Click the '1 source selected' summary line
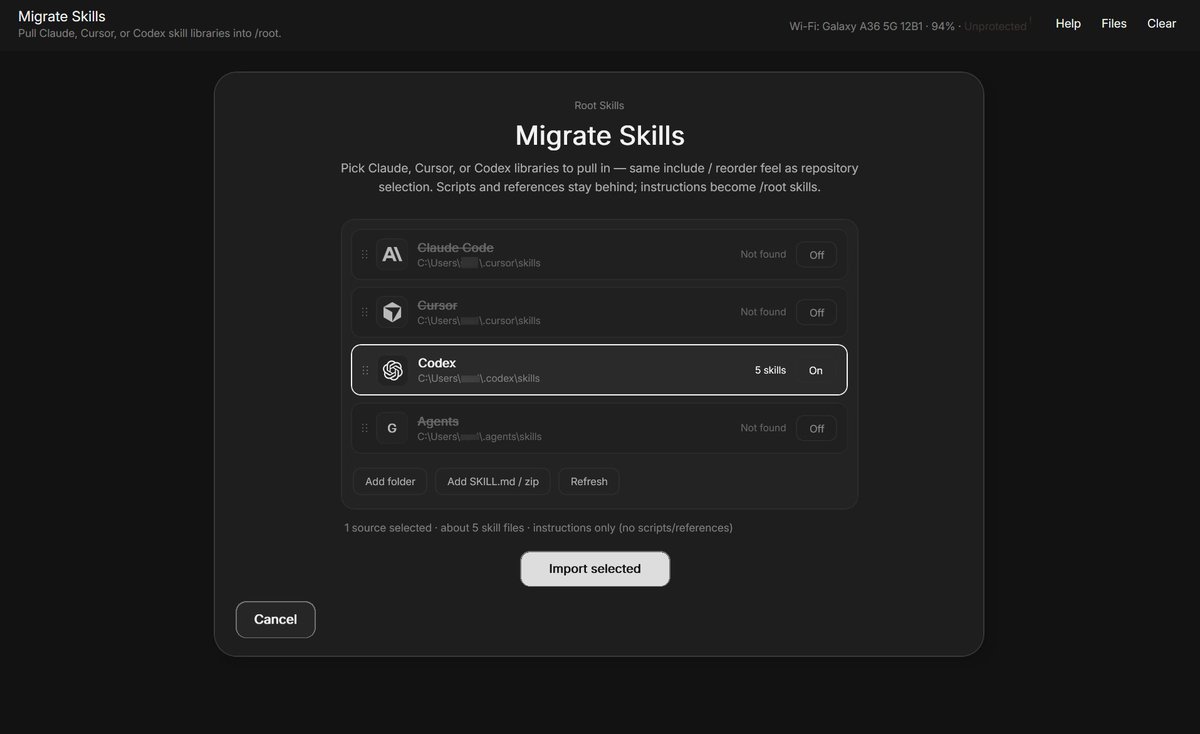 coord(538,527)
